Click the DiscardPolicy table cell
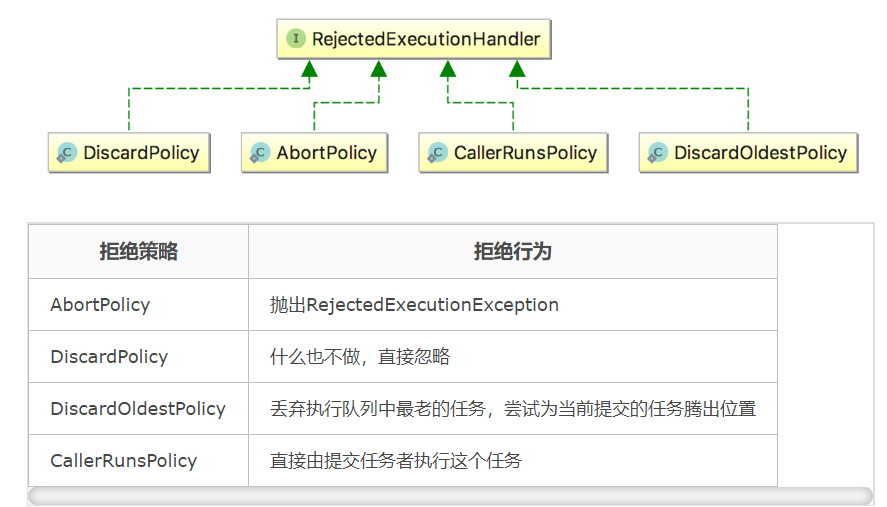This screenshot has width=887, height=507. [x=109, y=357]
